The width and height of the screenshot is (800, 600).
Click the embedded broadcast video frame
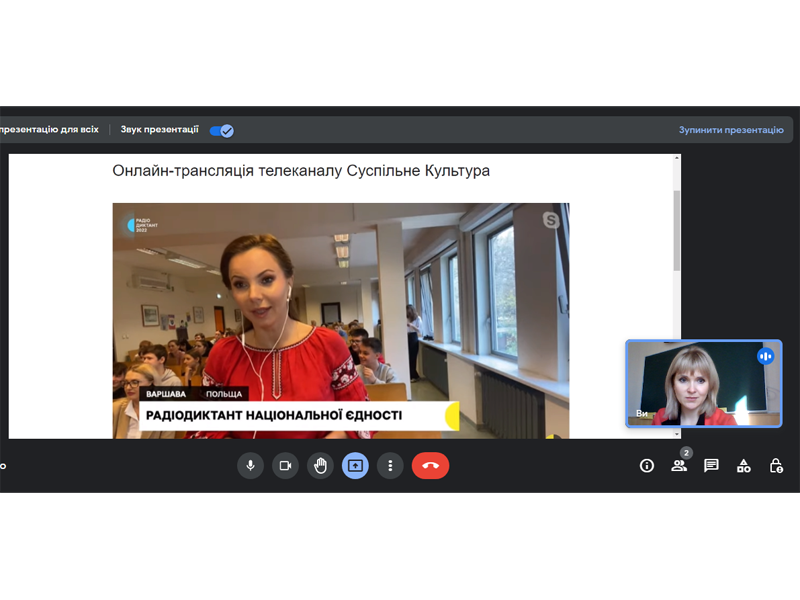341,320
